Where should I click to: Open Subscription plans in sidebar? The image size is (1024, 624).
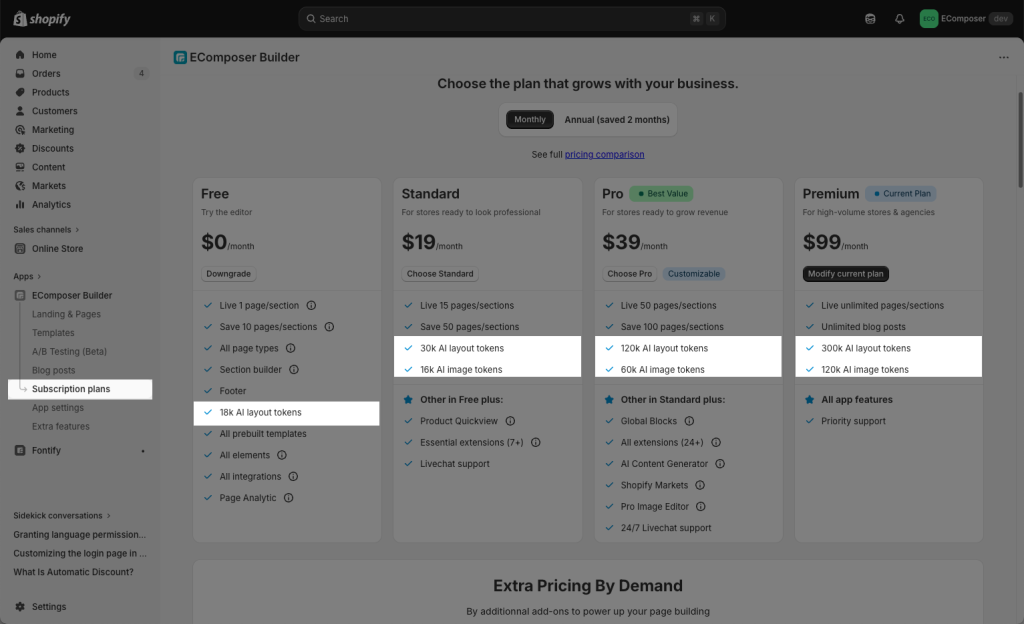(x=71, y=389)
